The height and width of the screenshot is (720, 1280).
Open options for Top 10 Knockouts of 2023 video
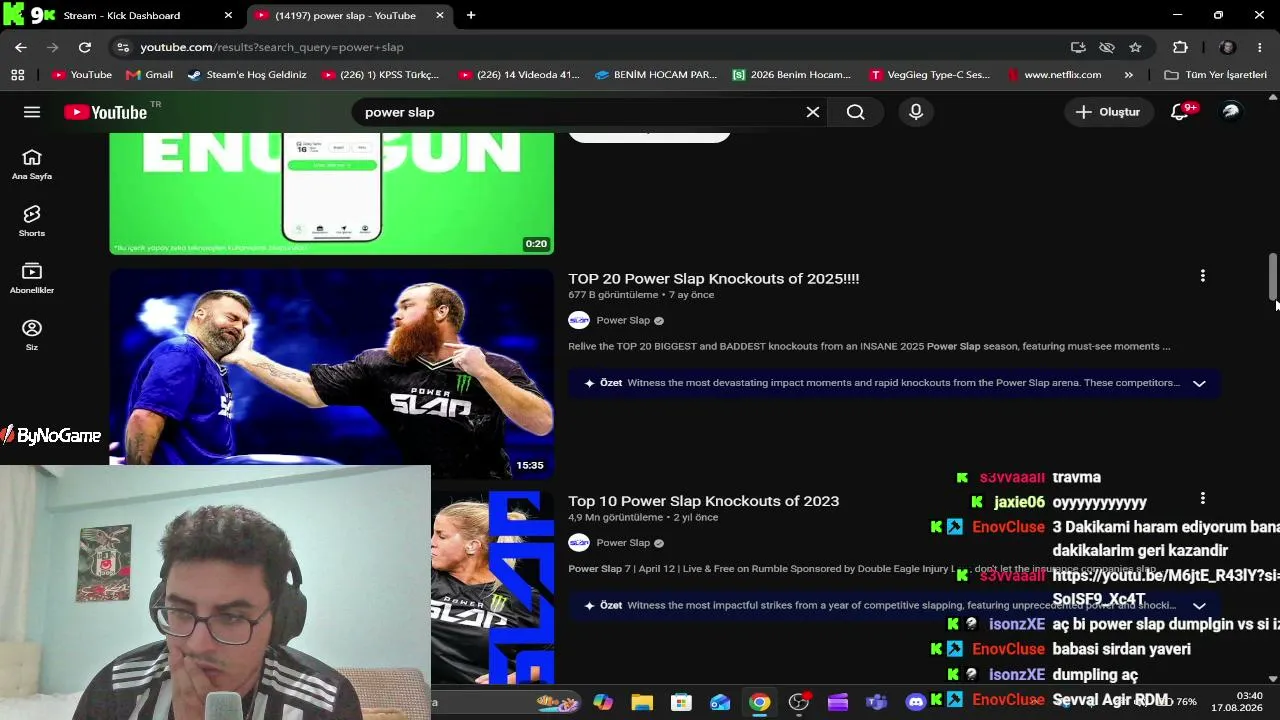[x=1203, y=498]
